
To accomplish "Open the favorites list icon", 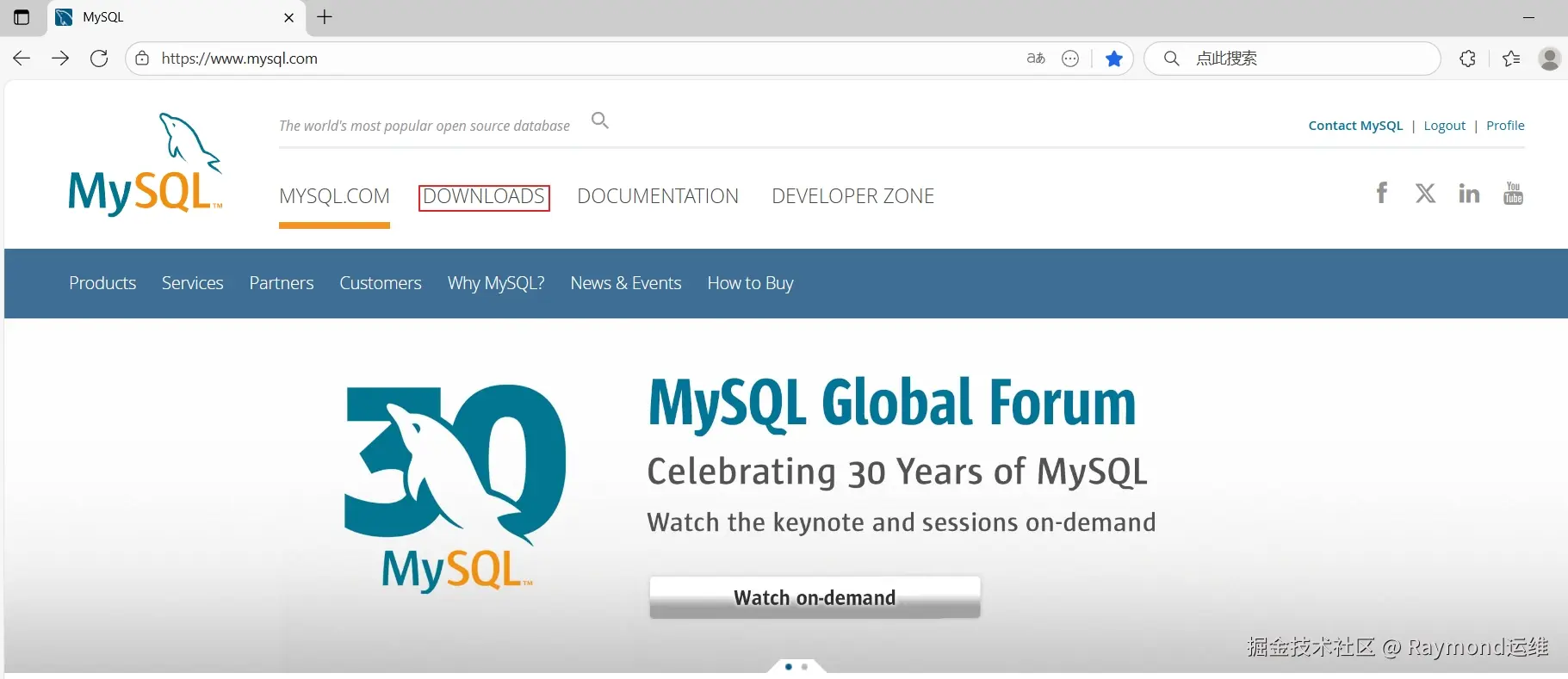I will pos(1511,59).
